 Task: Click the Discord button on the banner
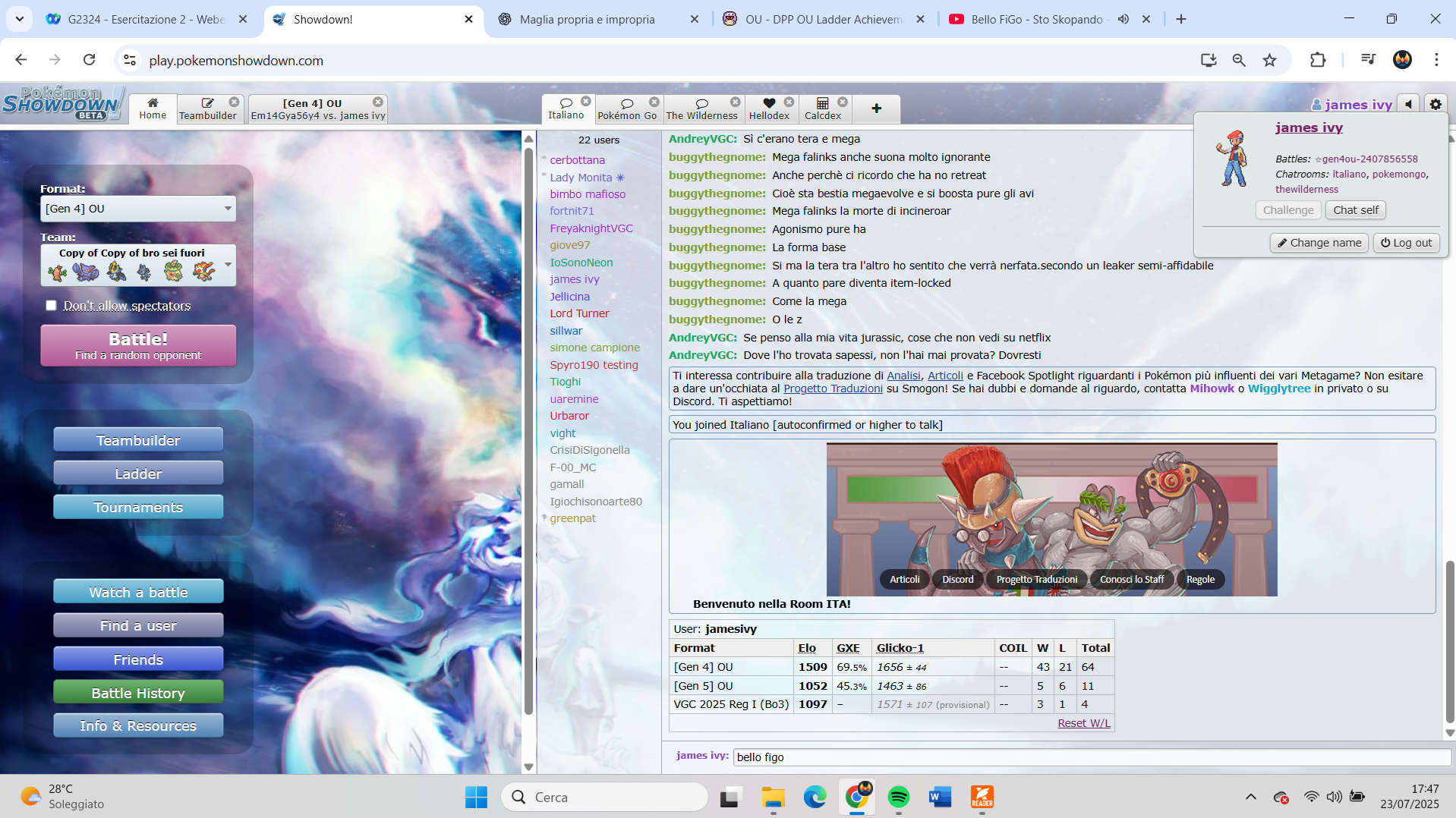click(957, 579)
